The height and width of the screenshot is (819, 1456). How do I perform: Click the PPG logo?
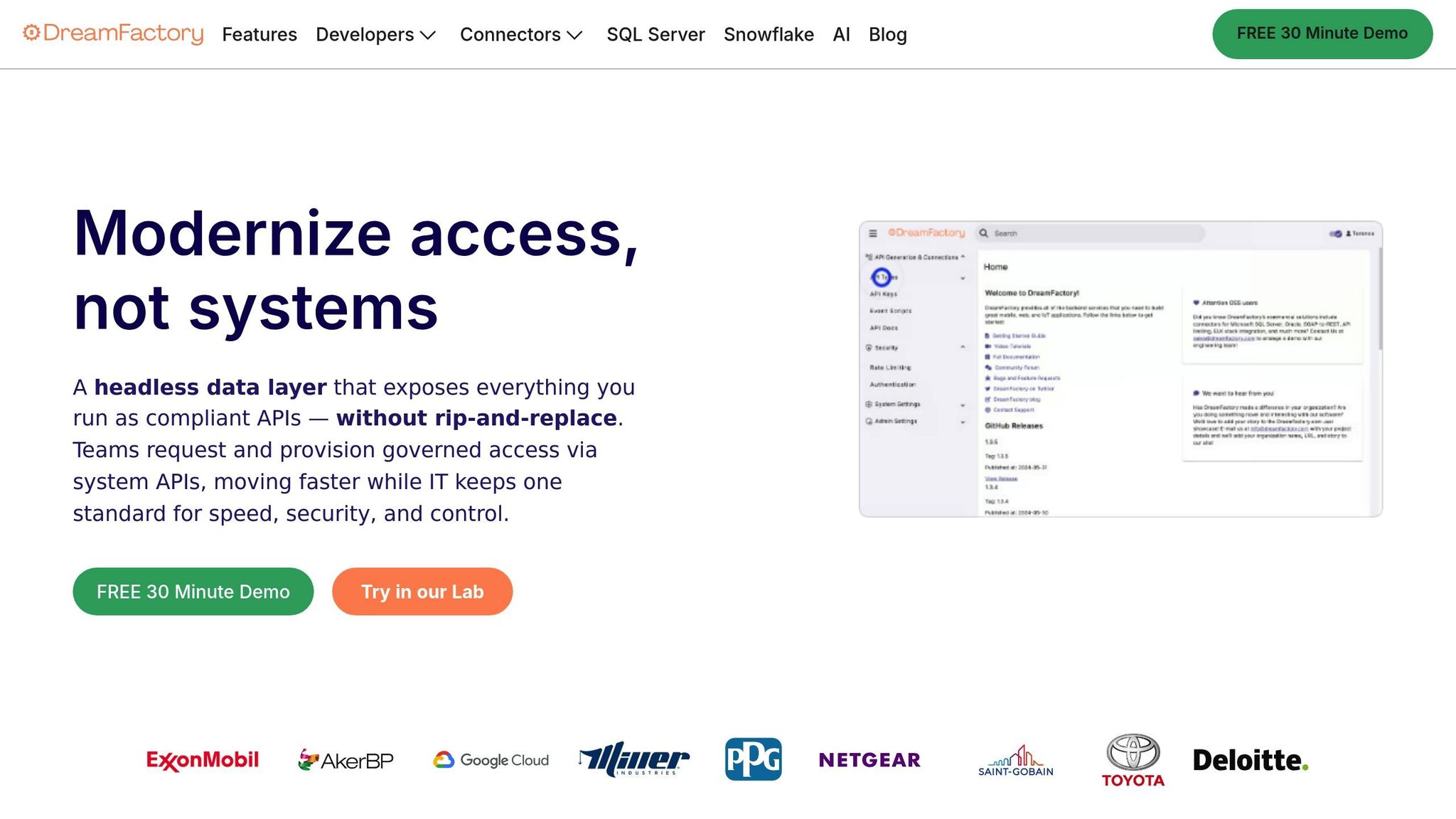753,759
